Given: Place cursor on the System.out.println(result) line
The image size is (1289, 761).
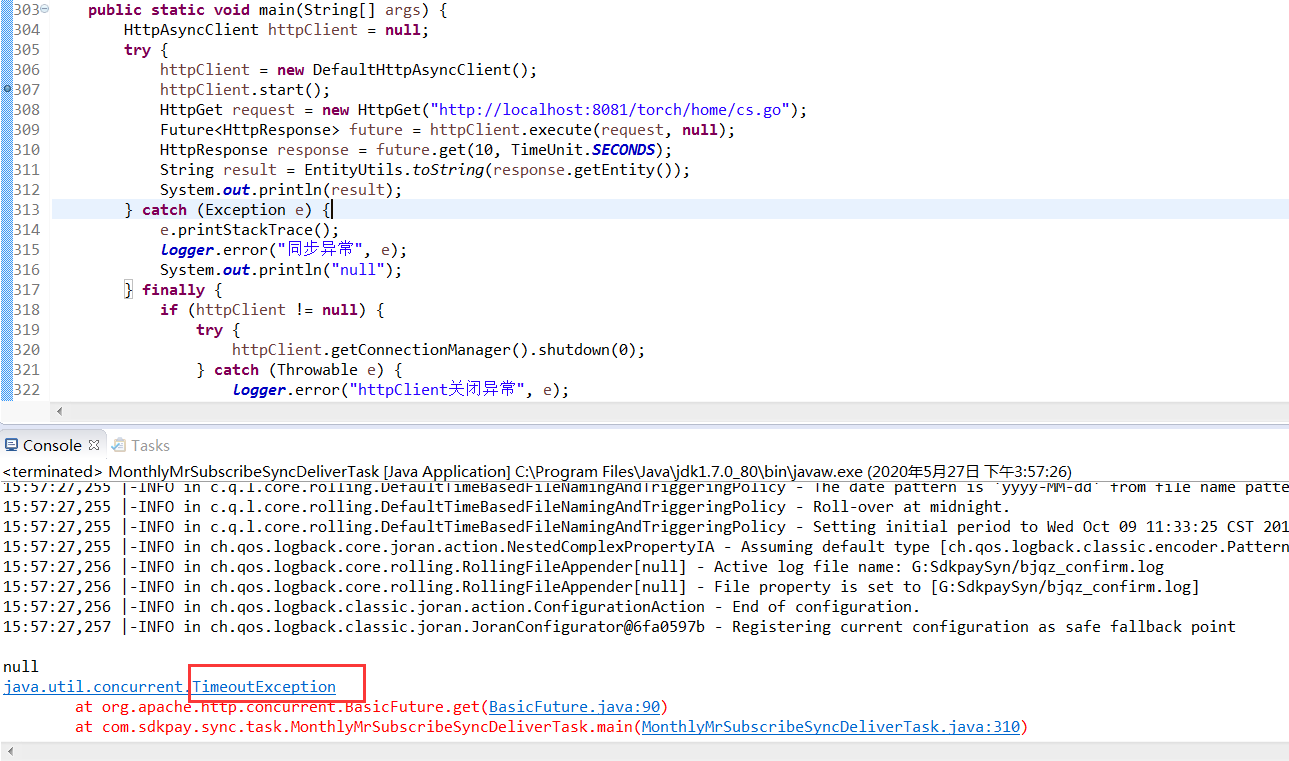Looking at the screenshot, I should (x=280, y=189).
